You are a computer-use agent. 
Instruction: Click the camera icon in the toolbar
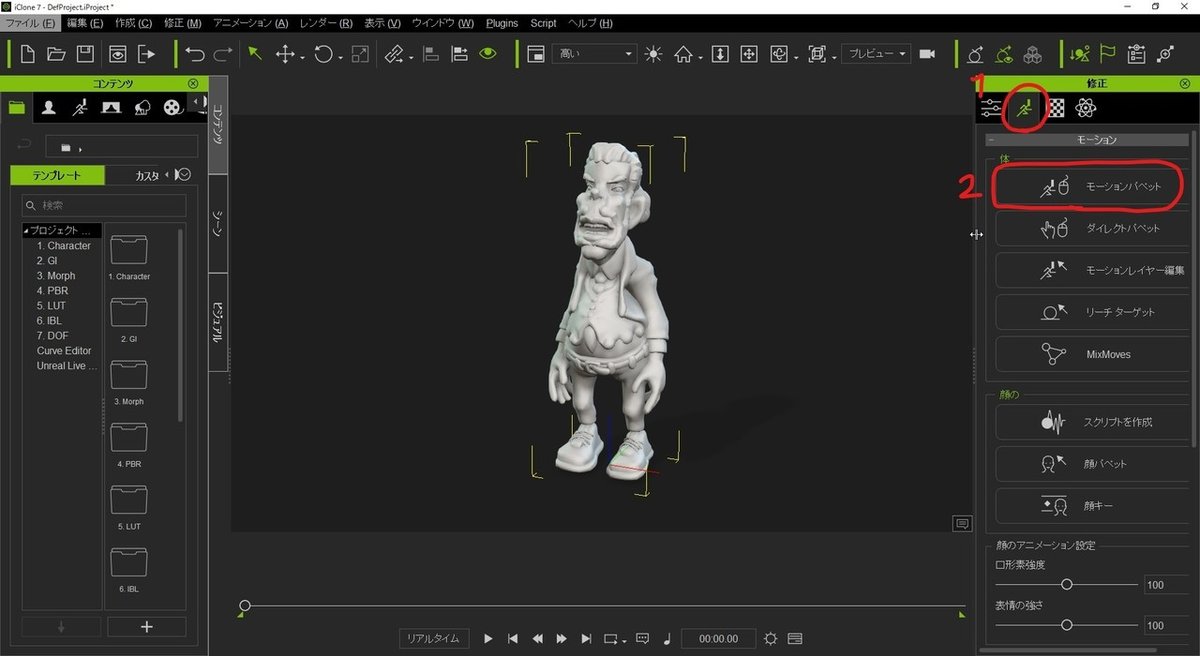click(x=927, y=54)
